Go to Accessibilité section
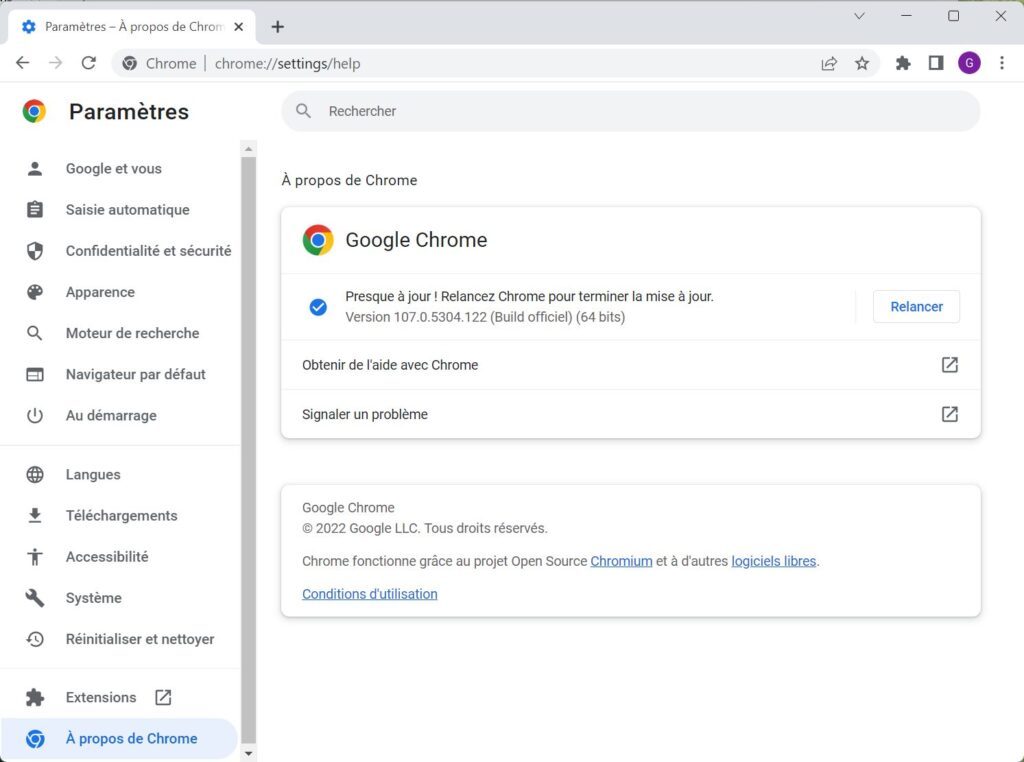 point(120,557)
